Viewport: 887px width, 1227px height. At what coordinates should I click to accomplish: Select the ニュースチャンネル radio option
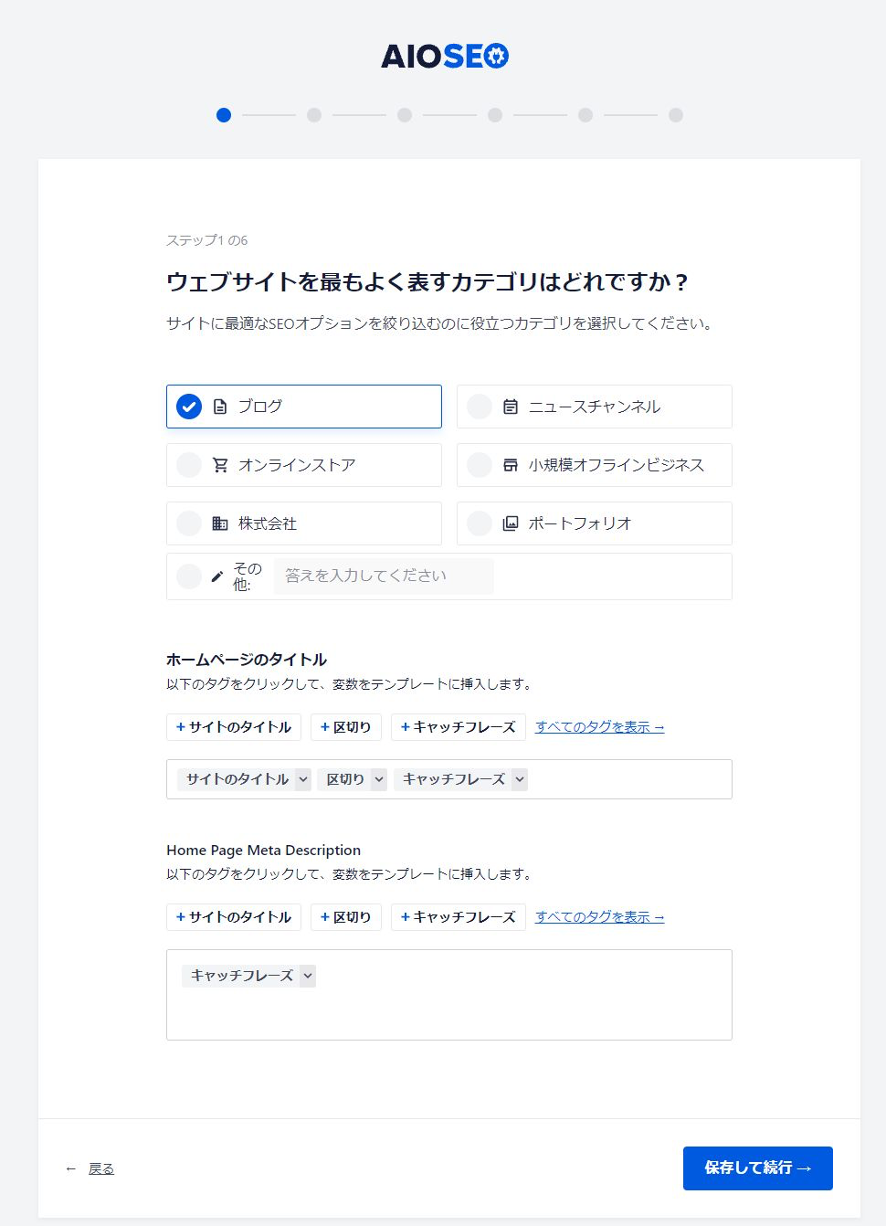coord(480,407)
